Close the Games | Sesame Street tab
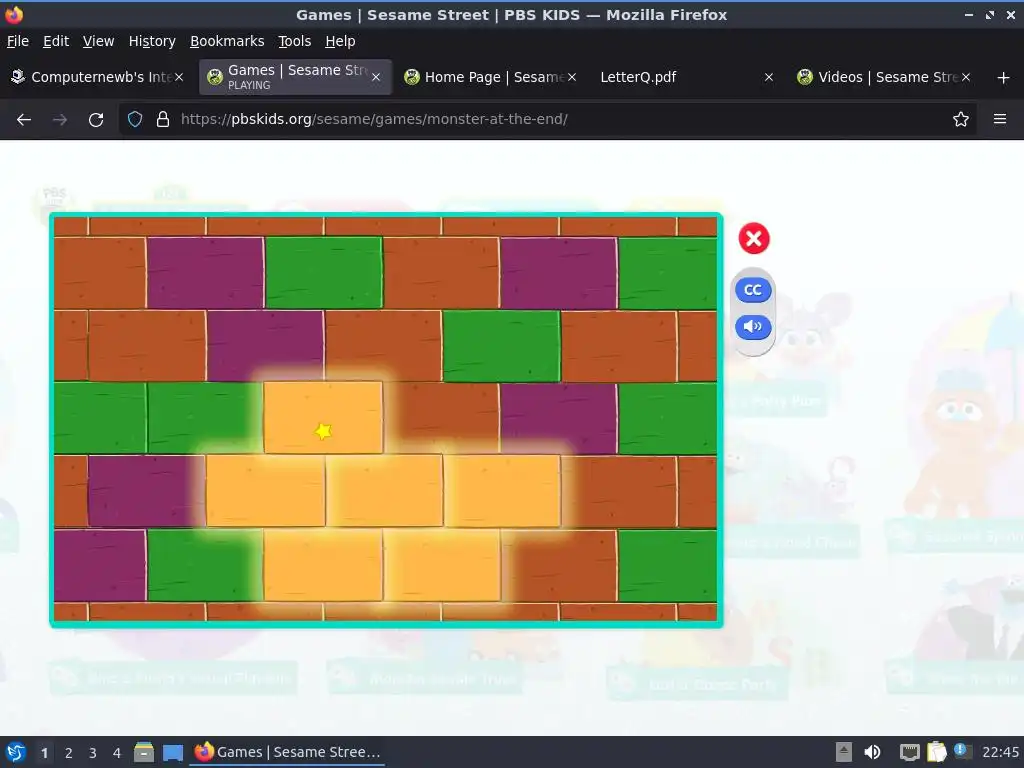Screen dimensions: 1024x768 click(376, 77)
